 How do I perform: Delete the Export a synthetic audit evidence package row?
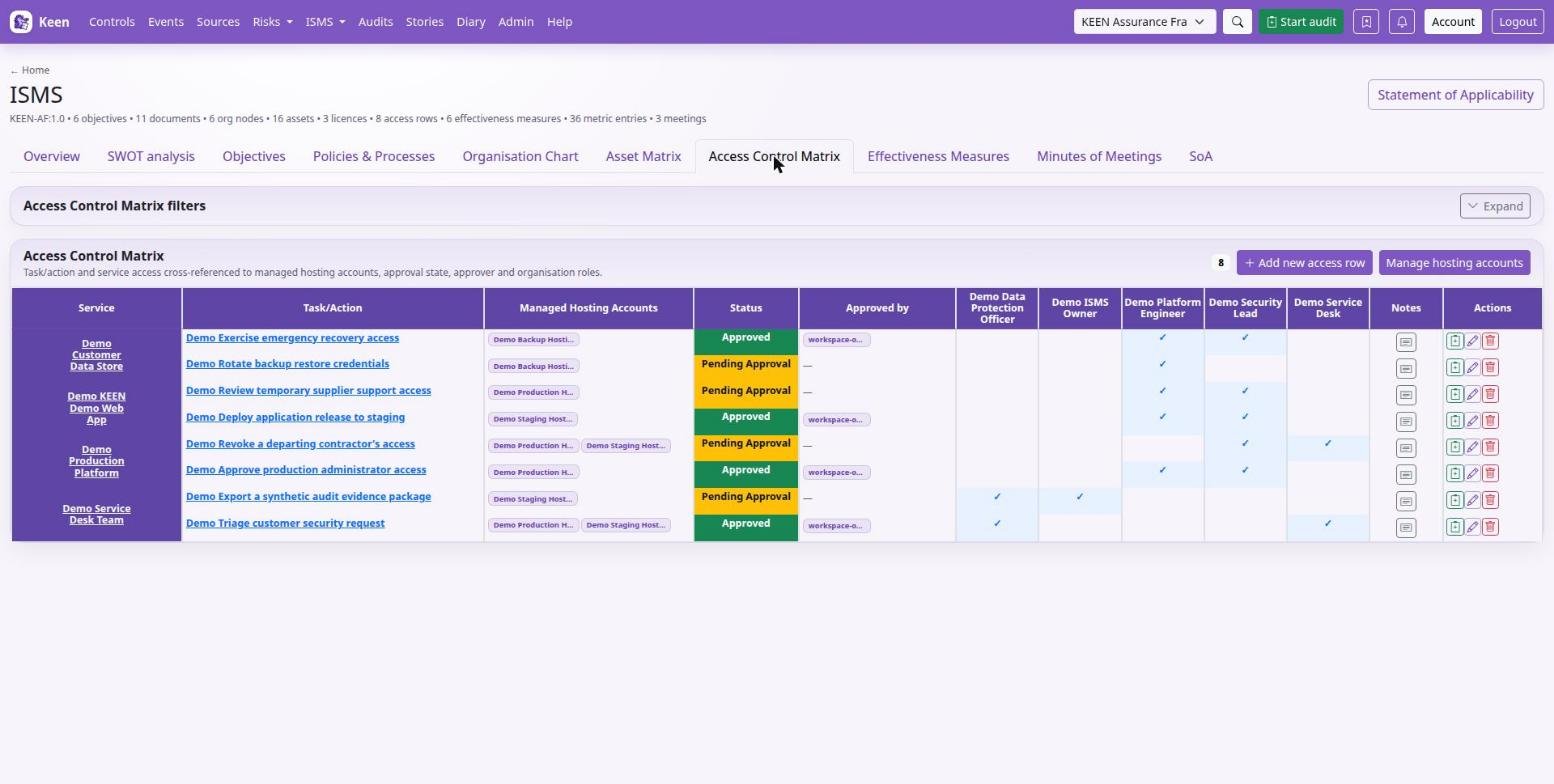click(1490, 500)
